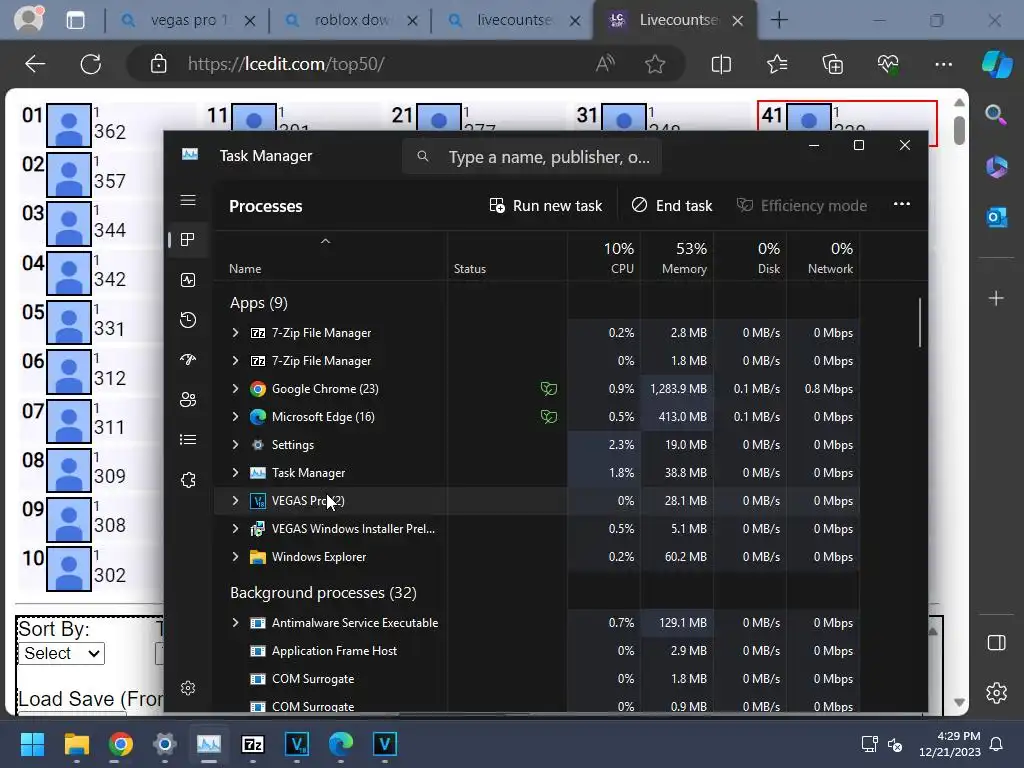Expand Microsoft Edge (16) process group
This screenshot has height=768, width=1024.
(235, 417)
